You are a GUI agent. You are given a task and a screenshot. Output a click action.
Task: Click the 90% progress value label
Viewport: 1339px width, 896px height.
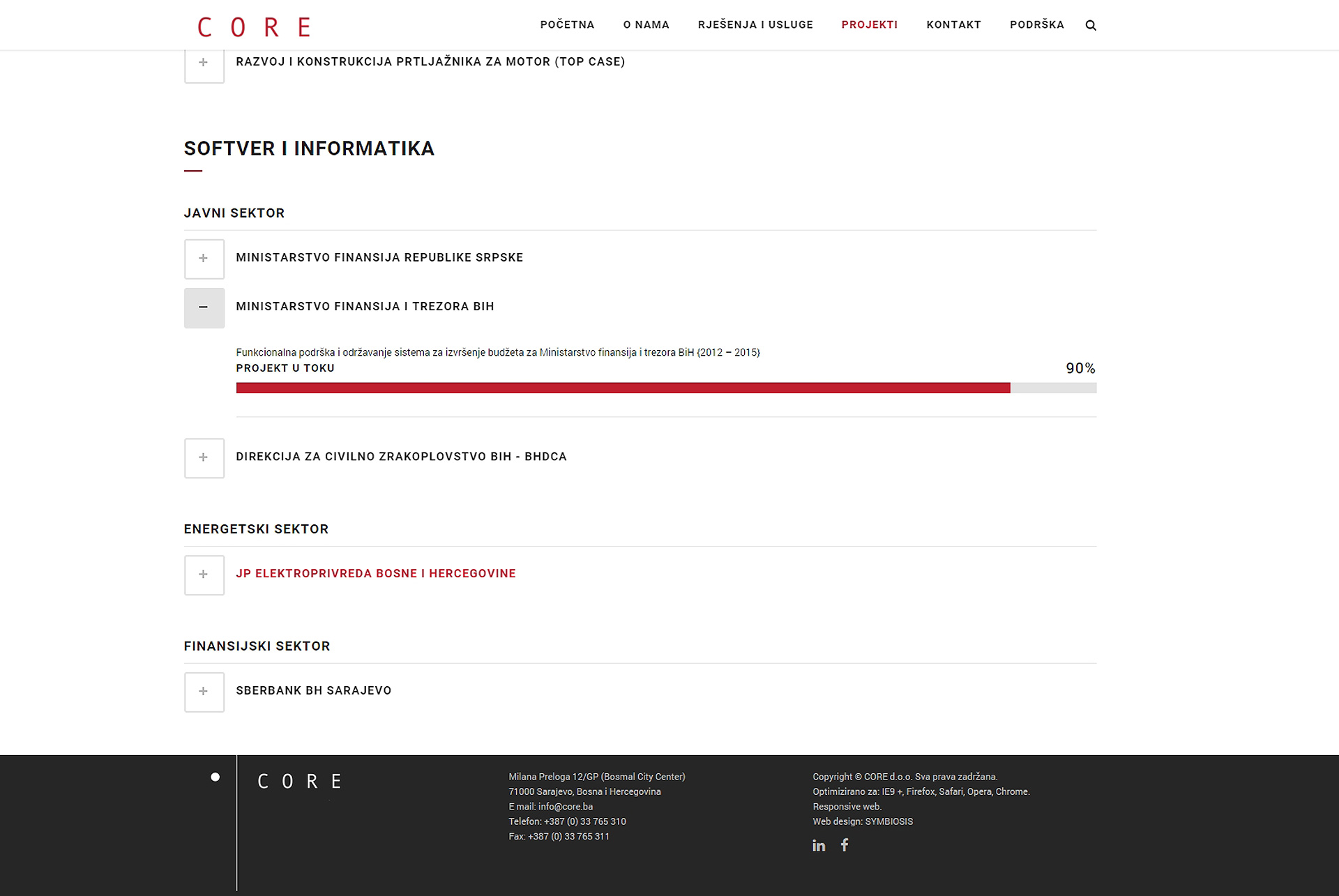1080,368
